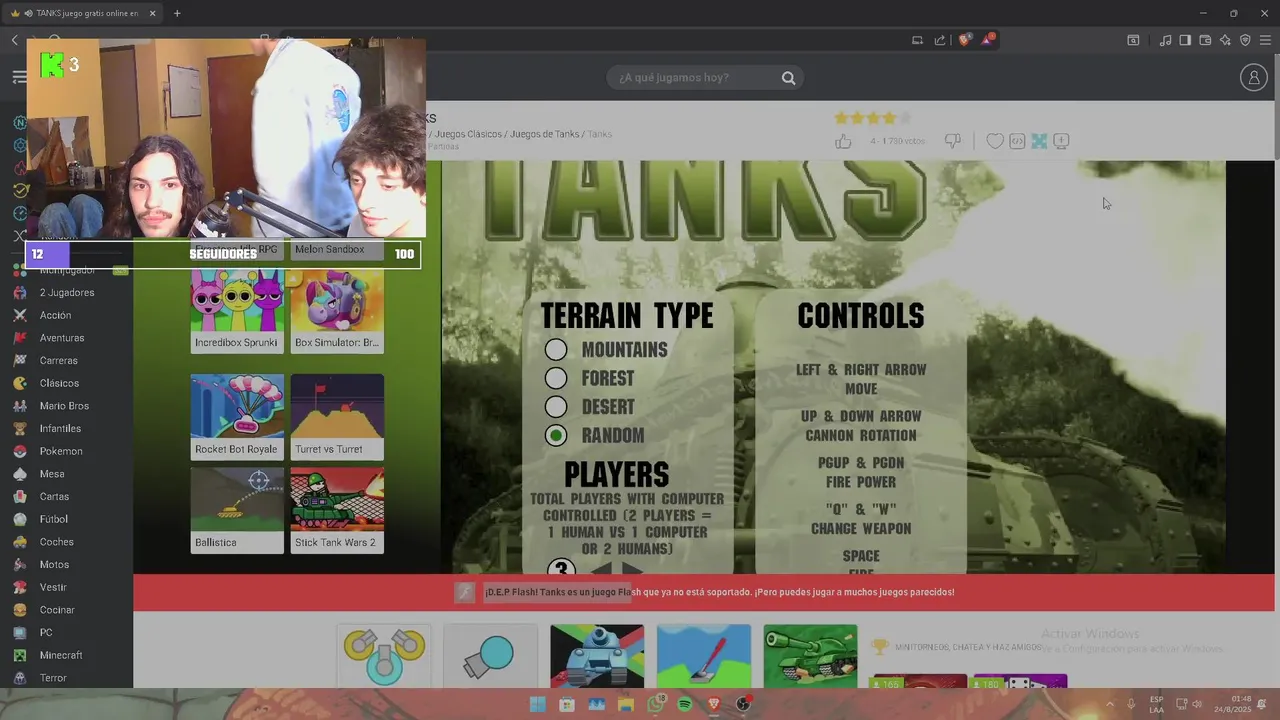Image resolution: width=1280 pixels, height=720 pixels.
Task: Open the Leo AI sparkle icon
Action: pyautogui.click(x=1225, y=40)
